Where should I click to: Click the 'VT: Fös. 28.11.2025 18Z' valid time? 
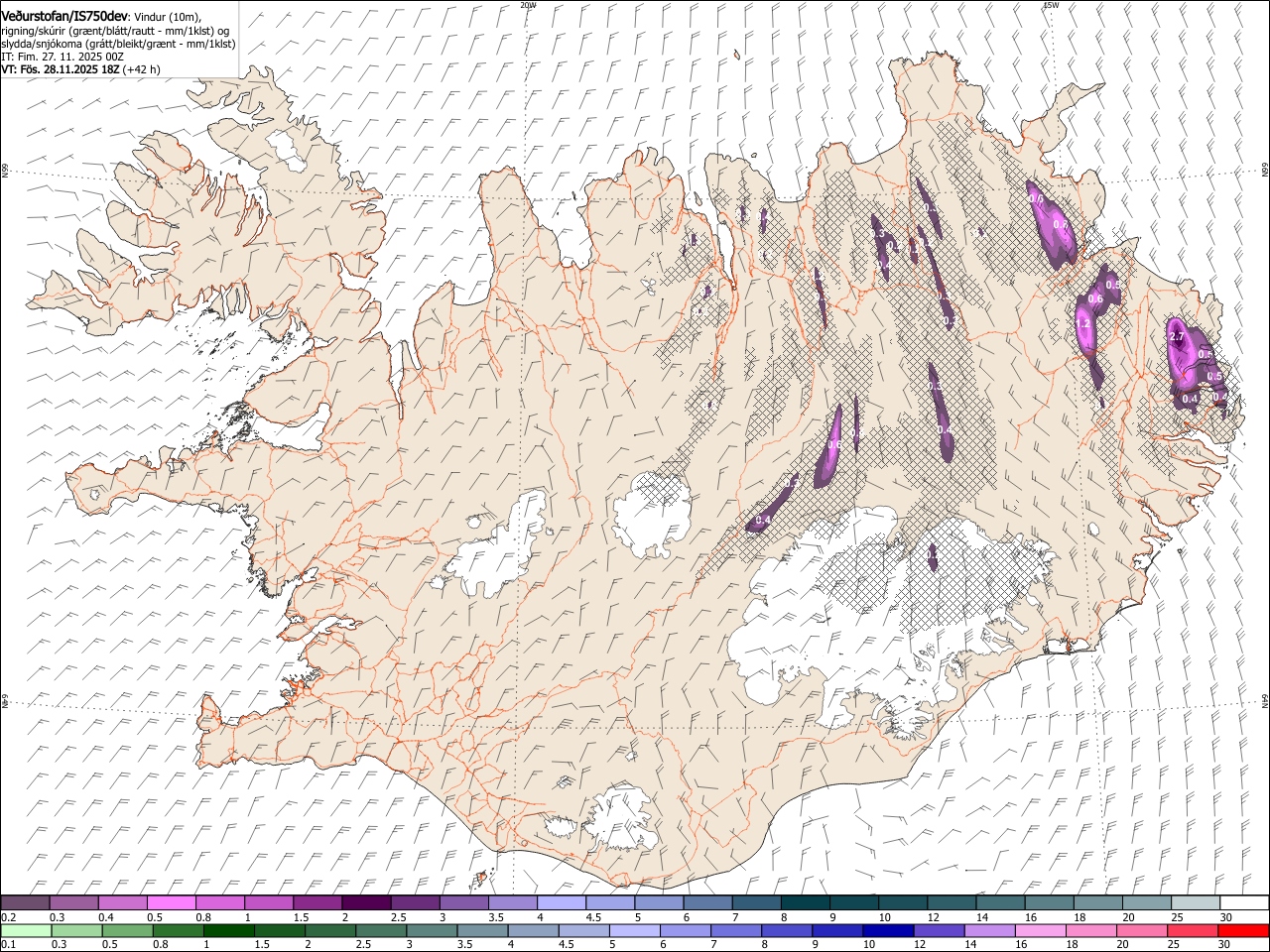(x=61, y=69)
